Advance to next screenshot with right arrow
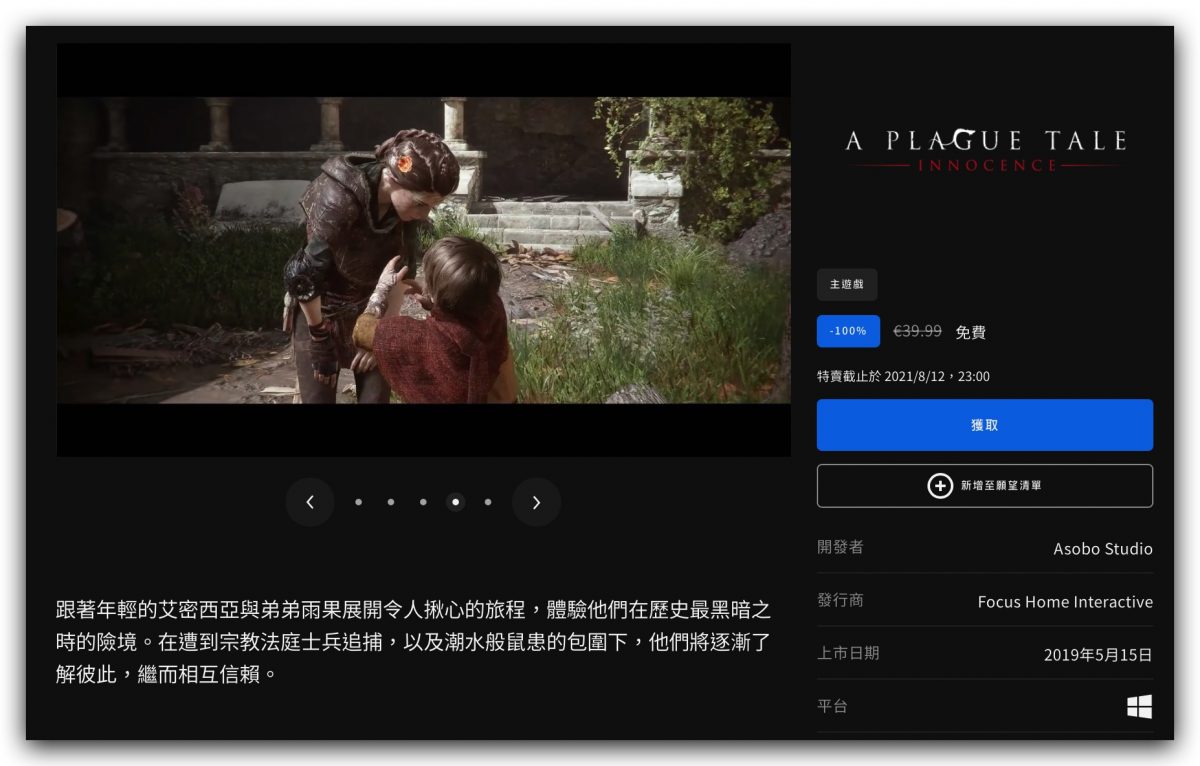 click(x=536, y=502)
